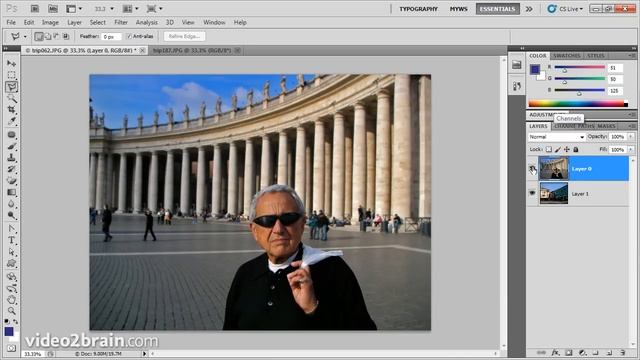Select the 3D Camera Rotate tool
640x360 pixels.
(11, 288)
